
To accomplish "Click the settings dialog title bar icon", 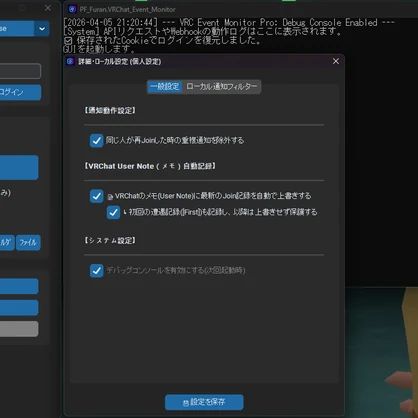I will coord(70,61).
